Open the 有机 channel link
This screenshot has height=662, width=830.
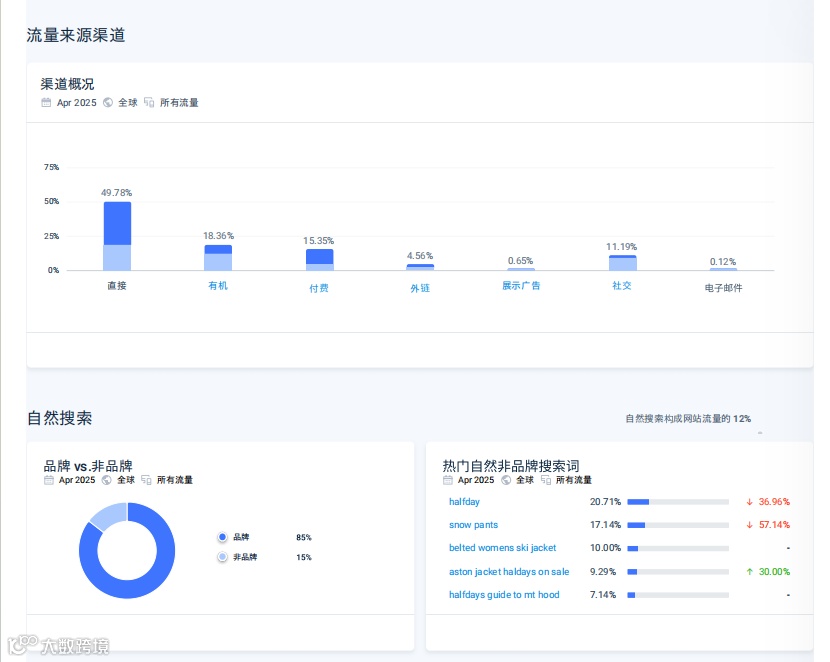pos(218,286)
